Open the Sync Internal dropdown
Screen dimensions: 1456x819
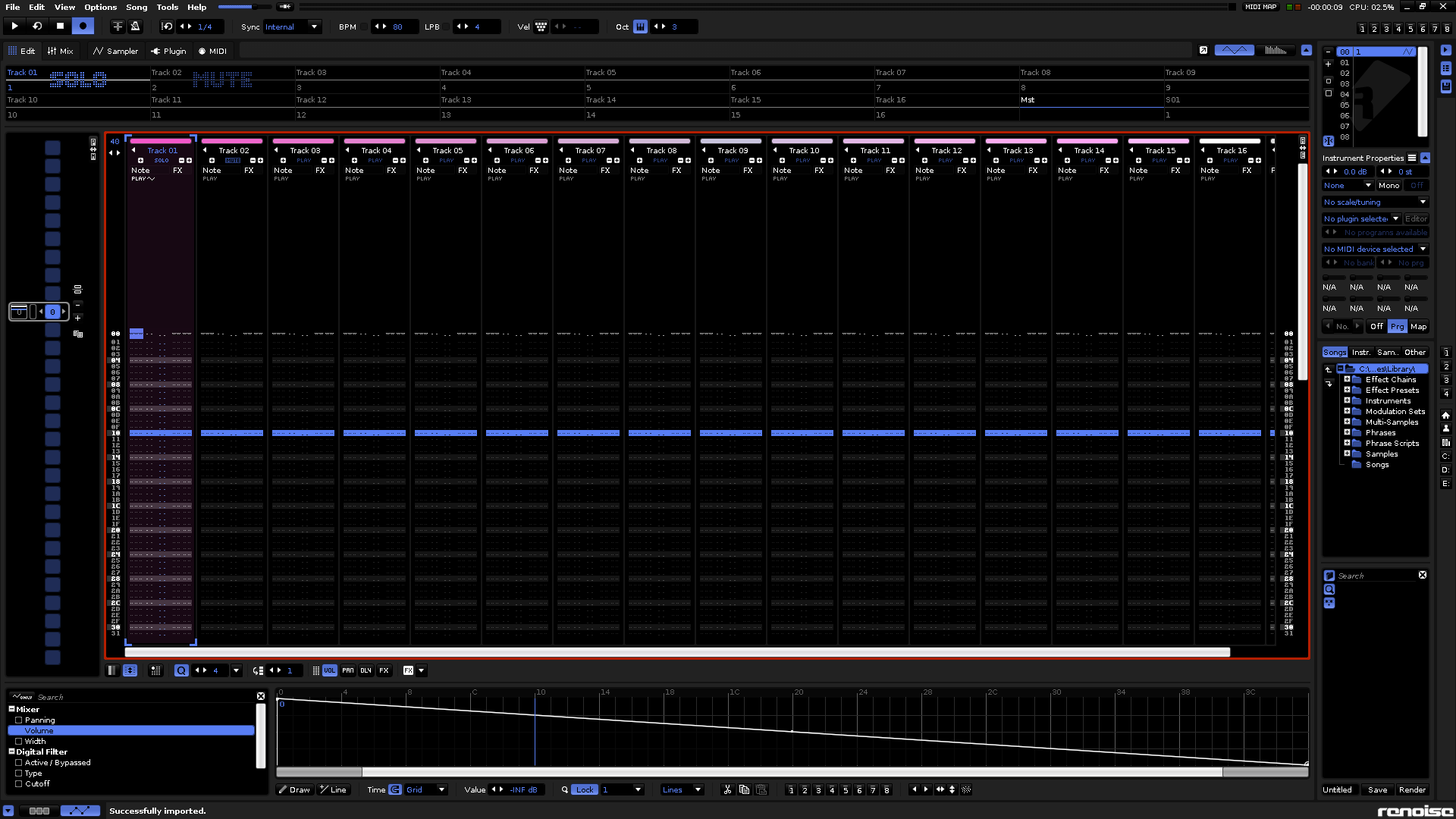click(x=292, y=27)
